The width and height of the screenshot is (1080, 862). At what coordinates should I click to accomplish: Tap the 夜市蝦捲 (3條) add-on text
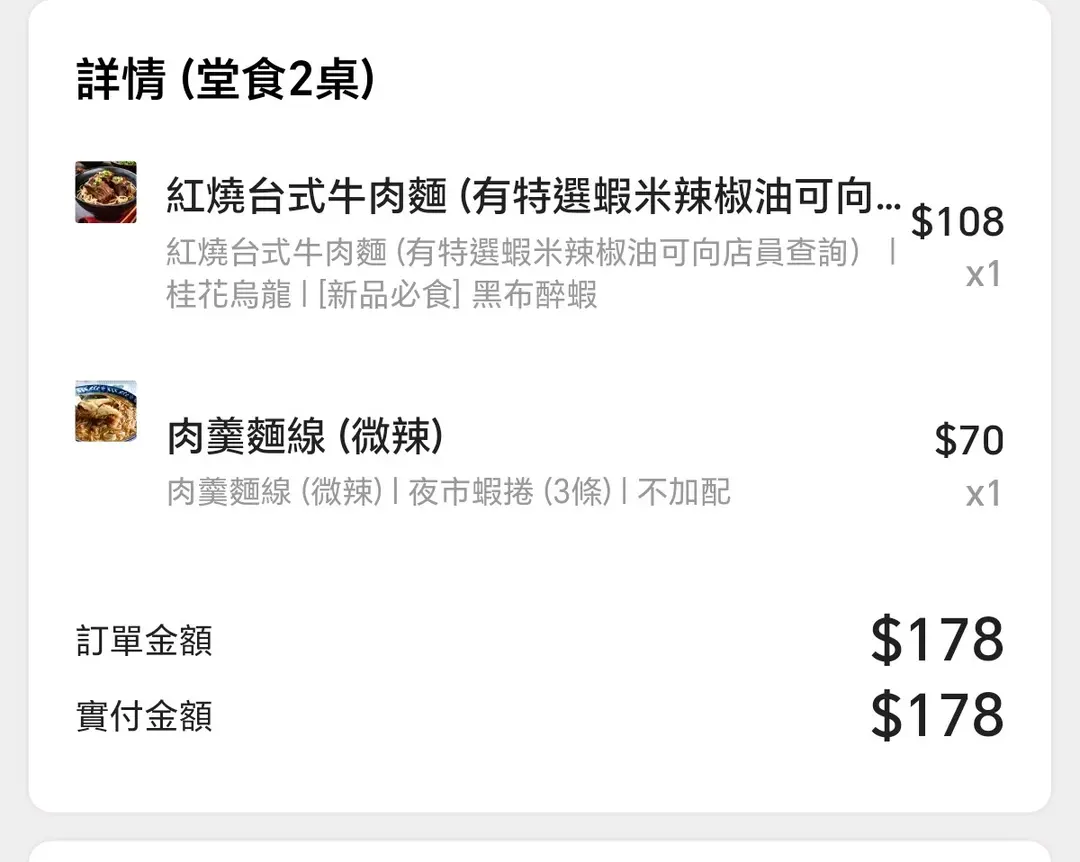pos(509,492)
